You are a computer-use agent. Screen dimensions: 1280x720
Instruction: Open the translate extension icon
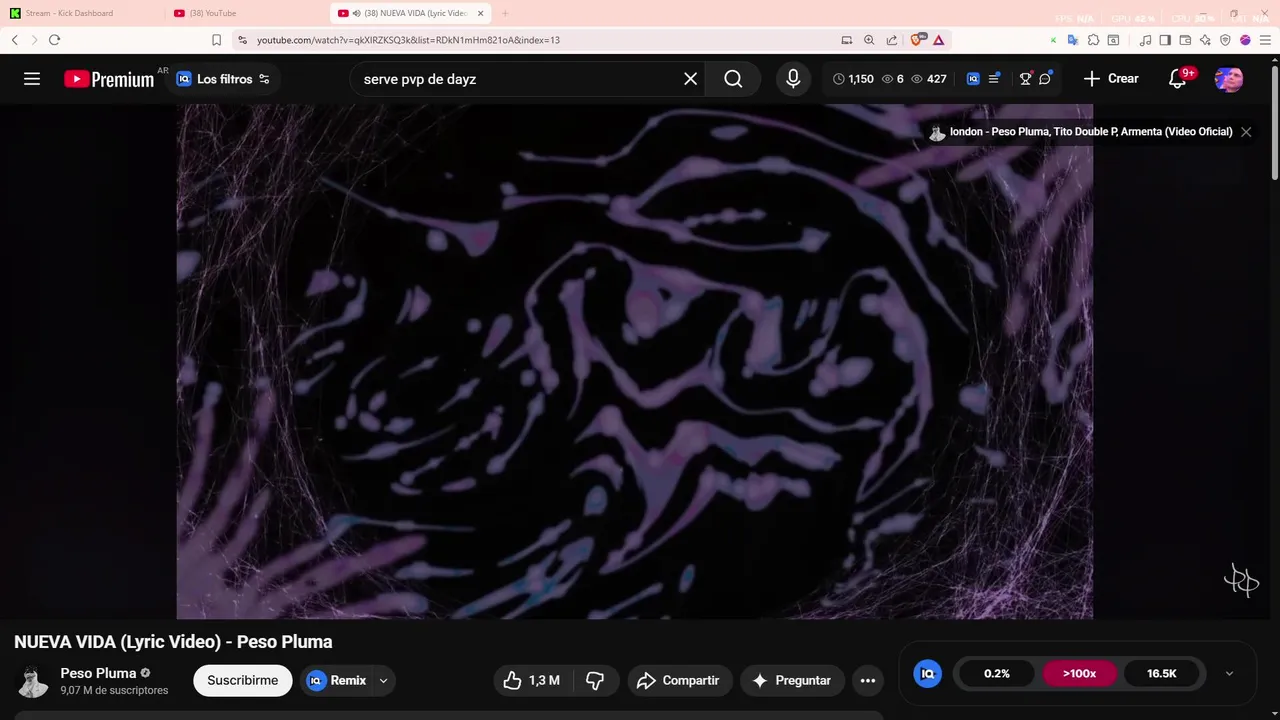tap(1073, 40)
